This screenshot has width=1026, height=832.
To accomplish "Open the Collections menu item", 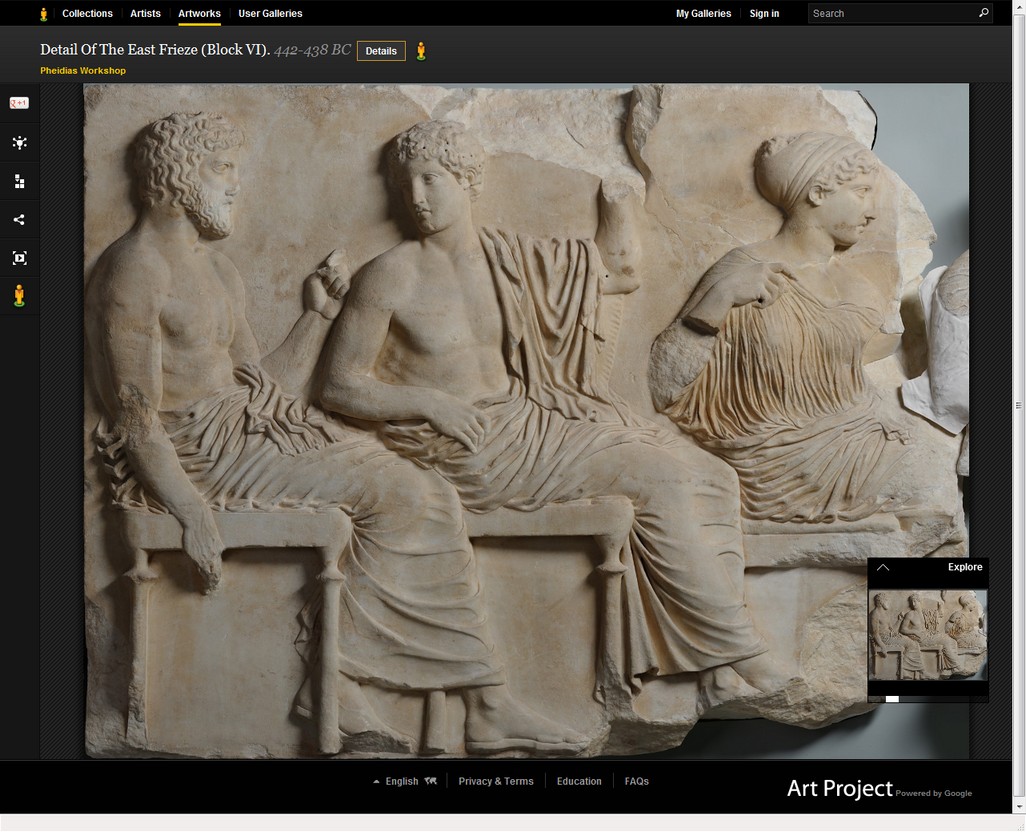I will 87,14.
